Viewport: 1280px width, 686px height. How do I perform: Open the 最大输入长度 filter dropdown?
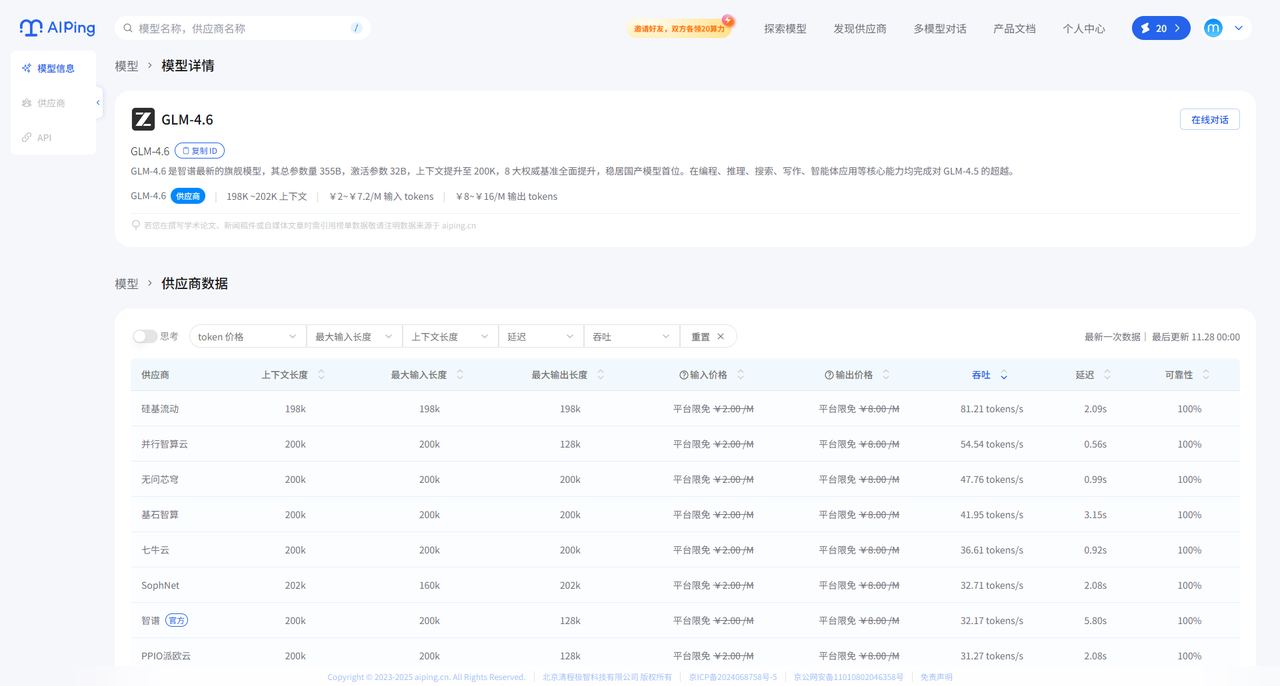[x=354, y=337]
